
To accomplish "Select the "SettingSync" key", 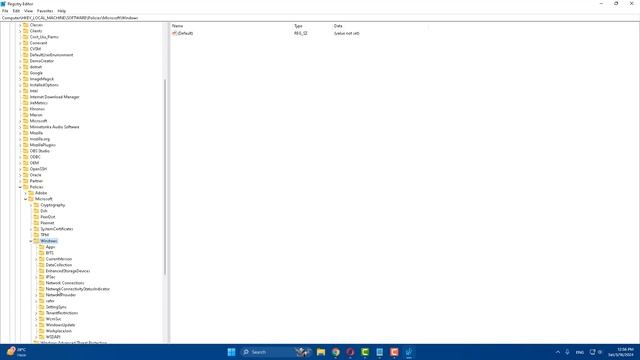I will [56, 307].
